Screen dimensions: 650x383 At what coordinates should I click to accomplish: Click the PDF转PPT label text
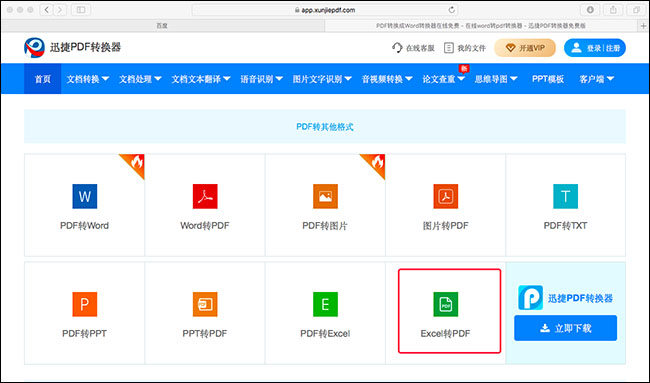(x=85, y=333)
